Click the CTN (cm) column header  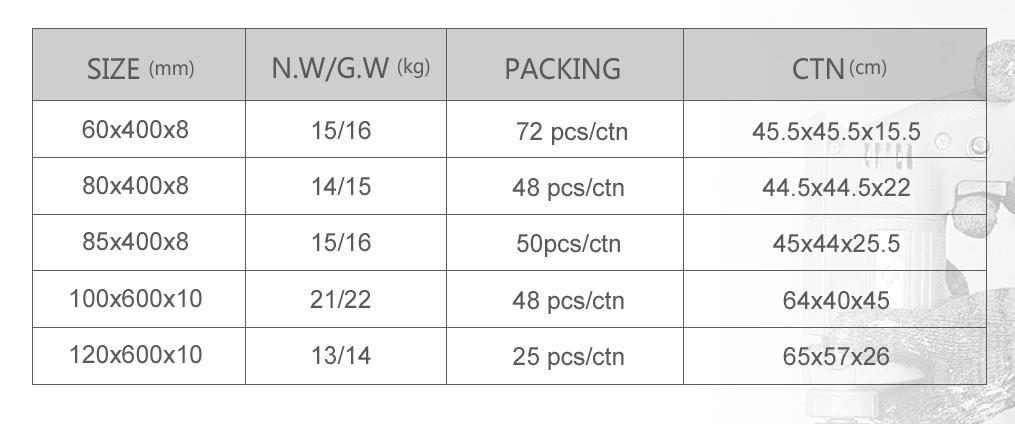[x=835, y=65]
